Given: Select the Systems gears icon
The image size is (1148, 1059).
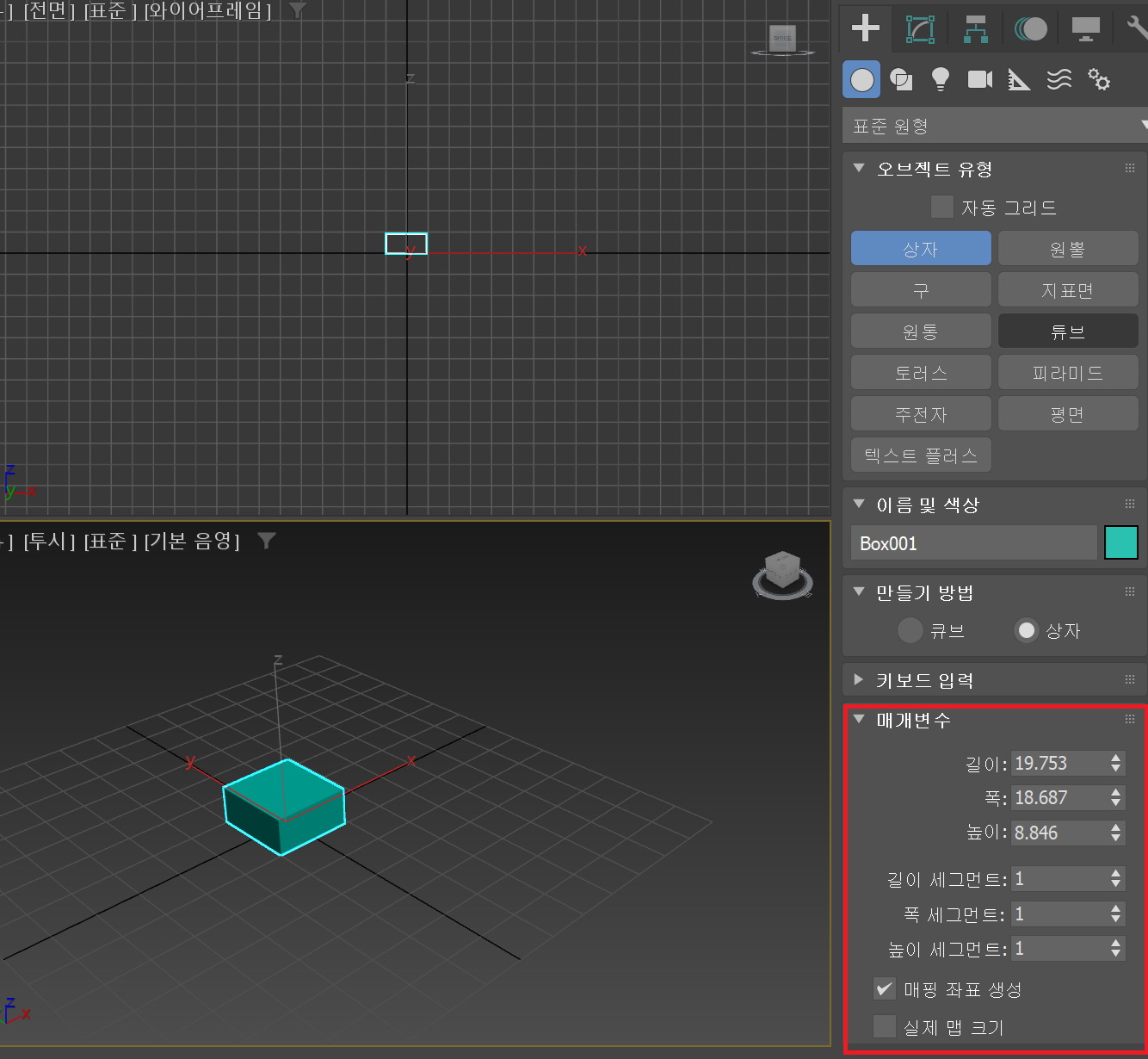Looking at the screenshot, I should tap(1099, 80).
